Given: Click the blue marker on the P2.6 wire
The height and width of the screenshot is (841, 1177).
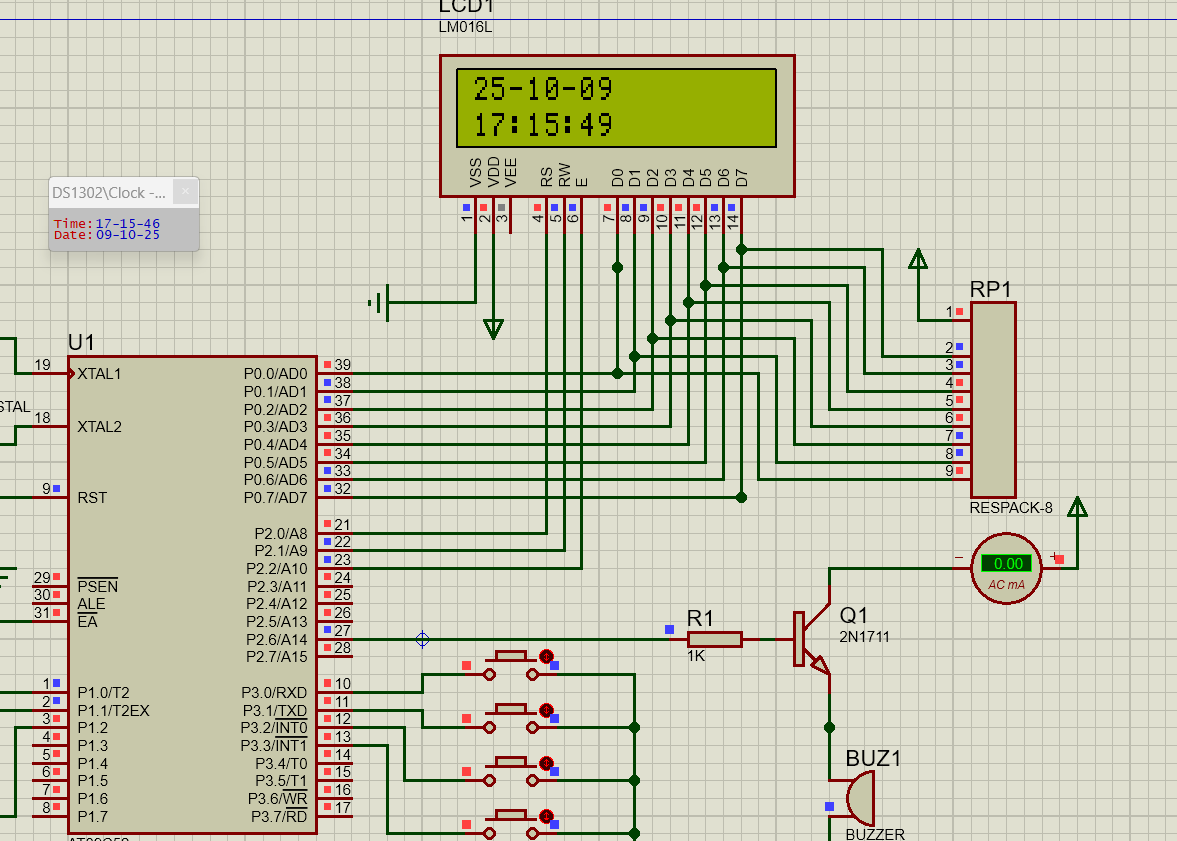Looking at the screenshot, I should pyautogui.click(x=422, y=639).
